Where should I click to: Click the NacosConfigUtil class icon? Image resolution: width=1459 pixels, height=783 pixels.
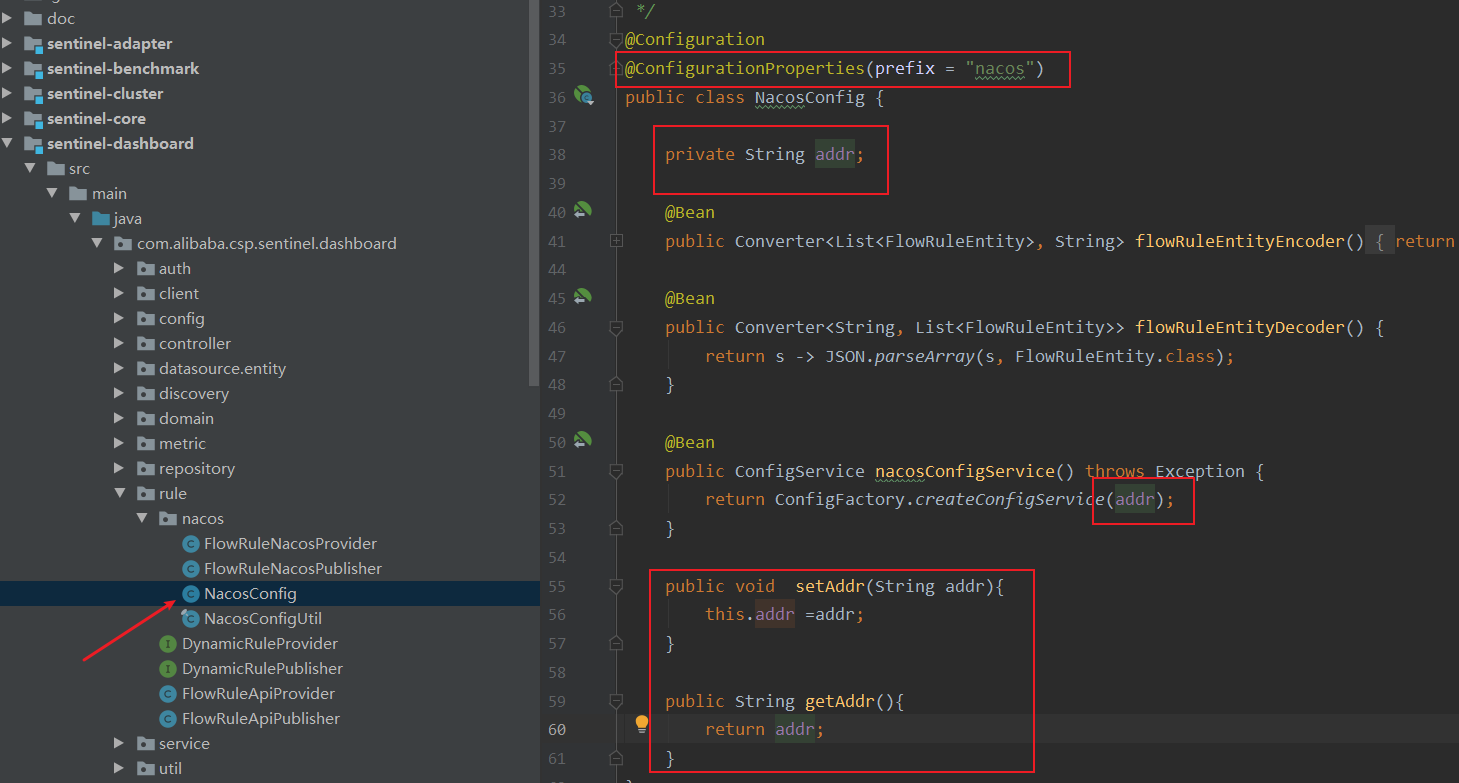[x=191, y=619]
